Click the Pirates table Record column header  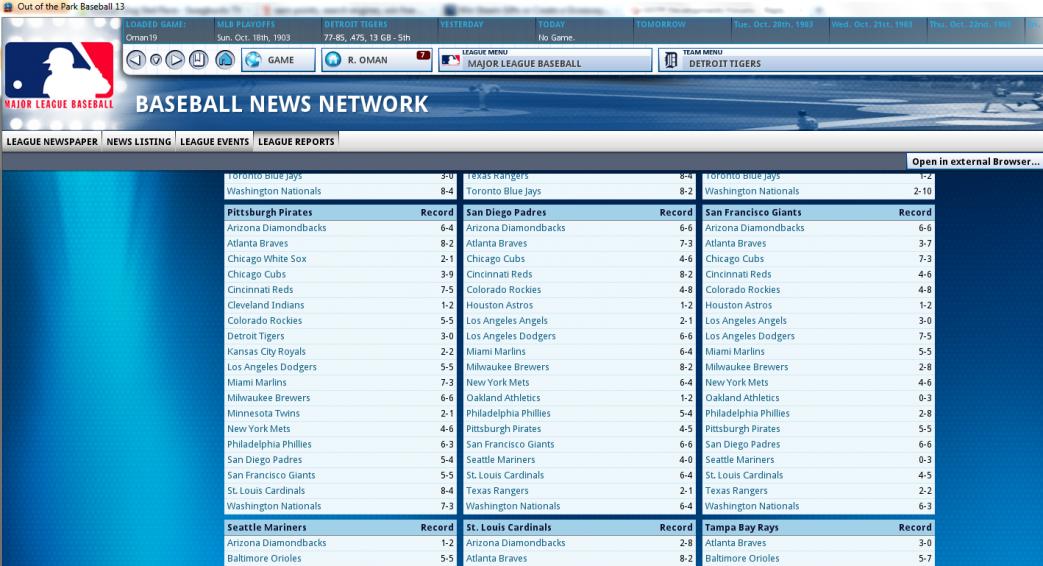tap(437, 212)
